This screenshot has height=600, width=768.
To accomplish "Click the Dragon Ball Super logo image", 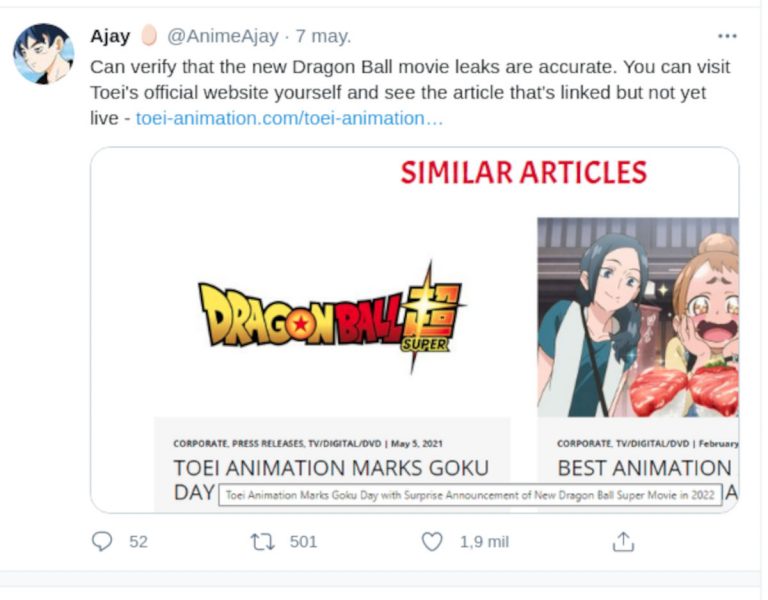I will 331,317.
